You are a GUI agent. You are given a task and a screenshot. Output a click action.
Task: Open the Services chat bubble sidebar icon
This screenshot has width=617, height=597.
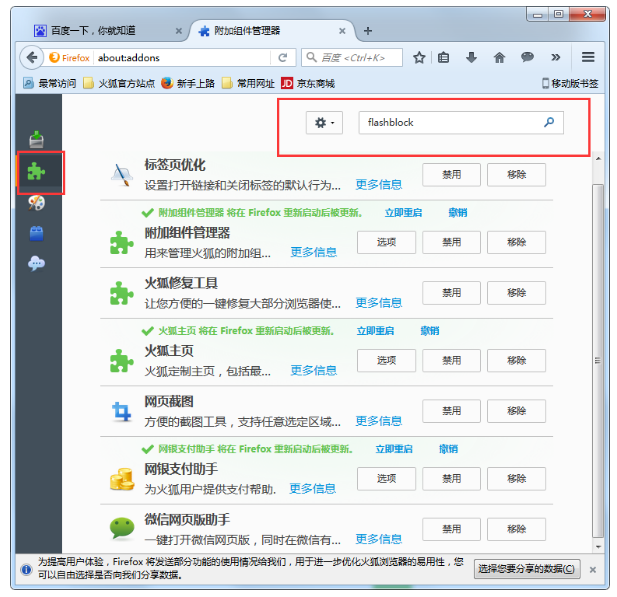37,263
